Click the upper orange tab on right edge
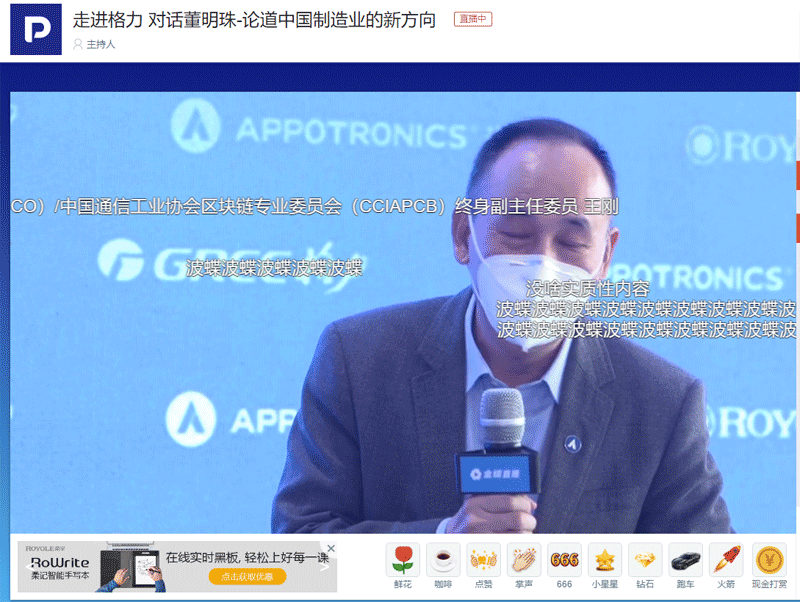This screenshot has width=800, height=602. (796, 176)
